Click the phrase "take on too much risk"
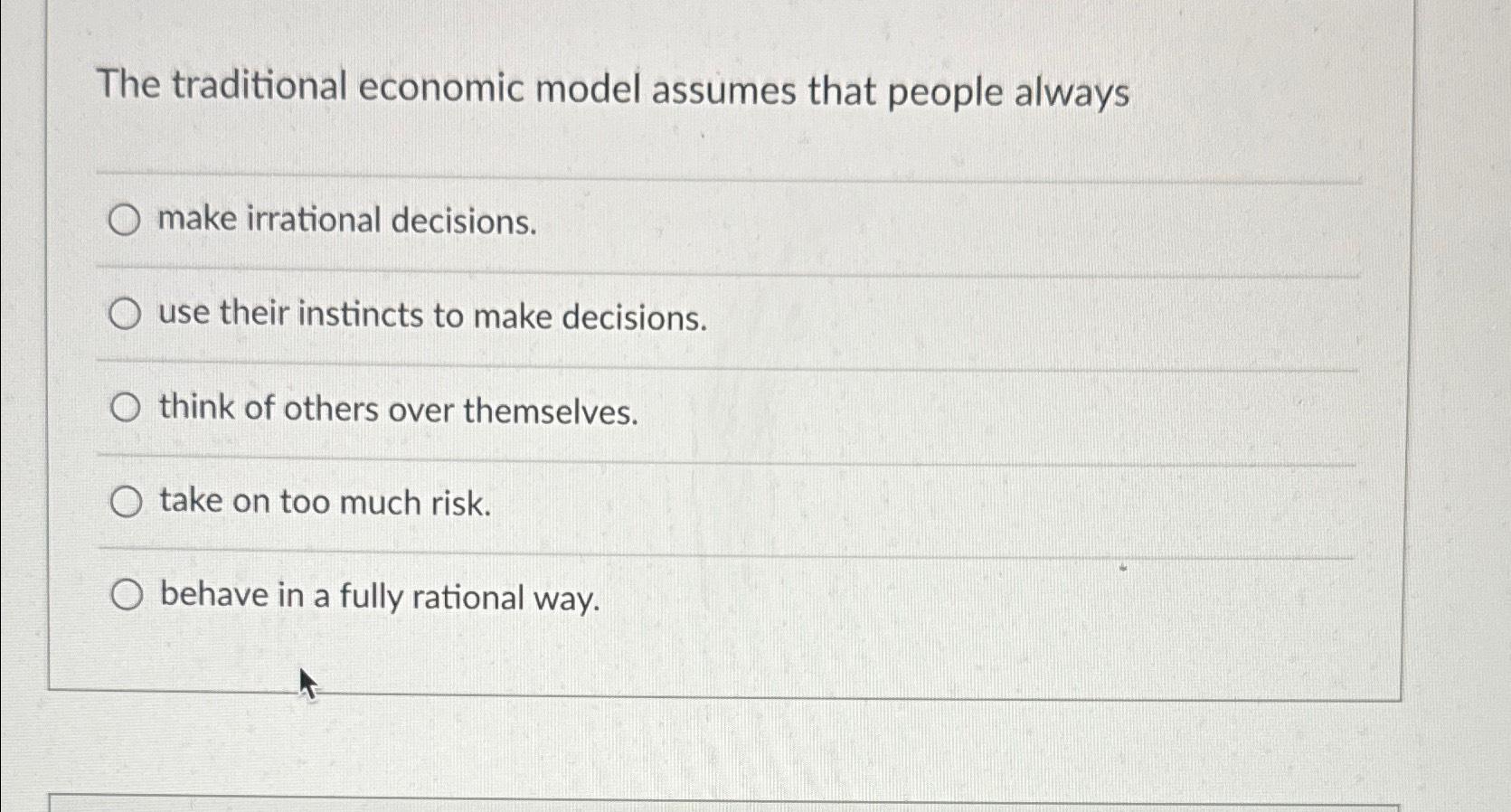 (x=324, y=503)
